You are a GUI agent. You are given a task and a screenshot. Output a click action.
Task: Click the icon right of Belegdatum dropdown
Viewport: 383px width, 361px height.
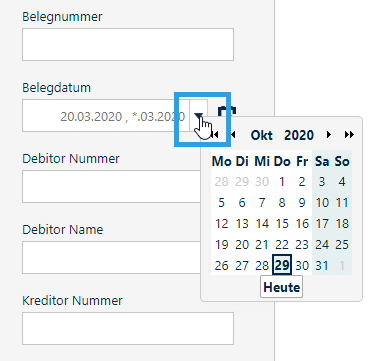227,111
